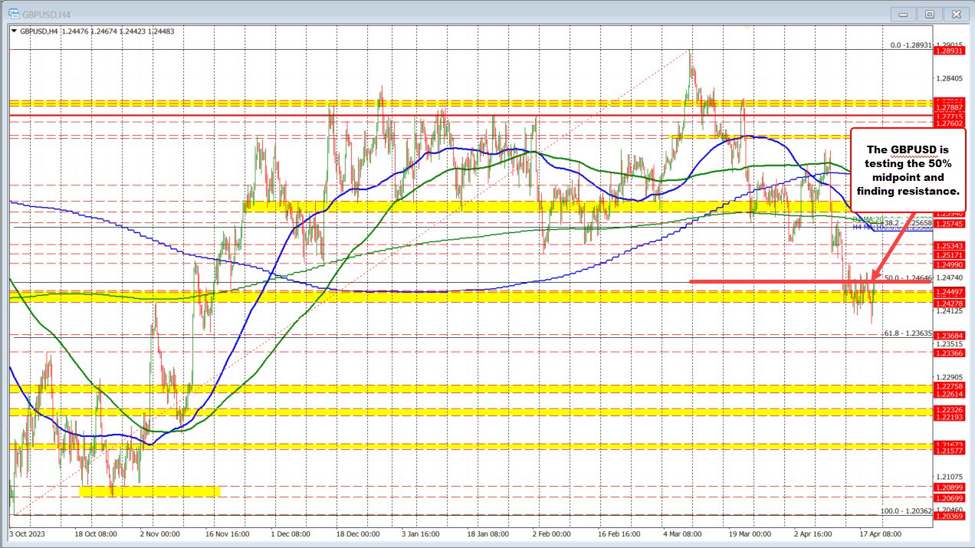Click the 3 Oct 2023 date marker
The width and height of the screenshot is (975, 548).
(31, 534)
